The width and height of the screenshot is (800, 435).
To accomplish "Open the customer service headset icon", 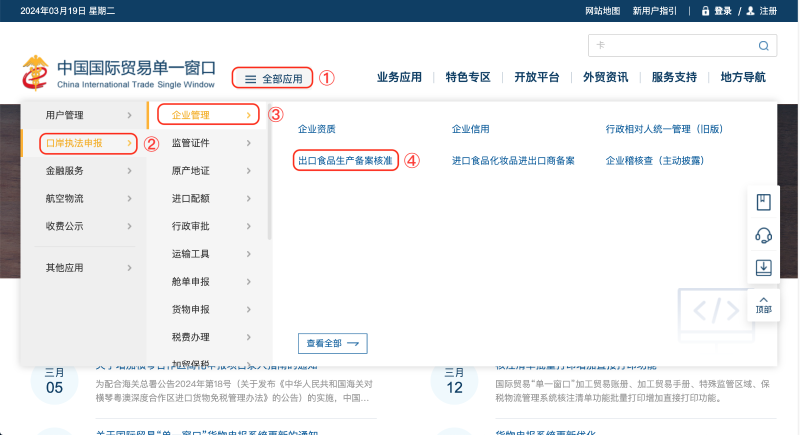I will coord(763,235).
